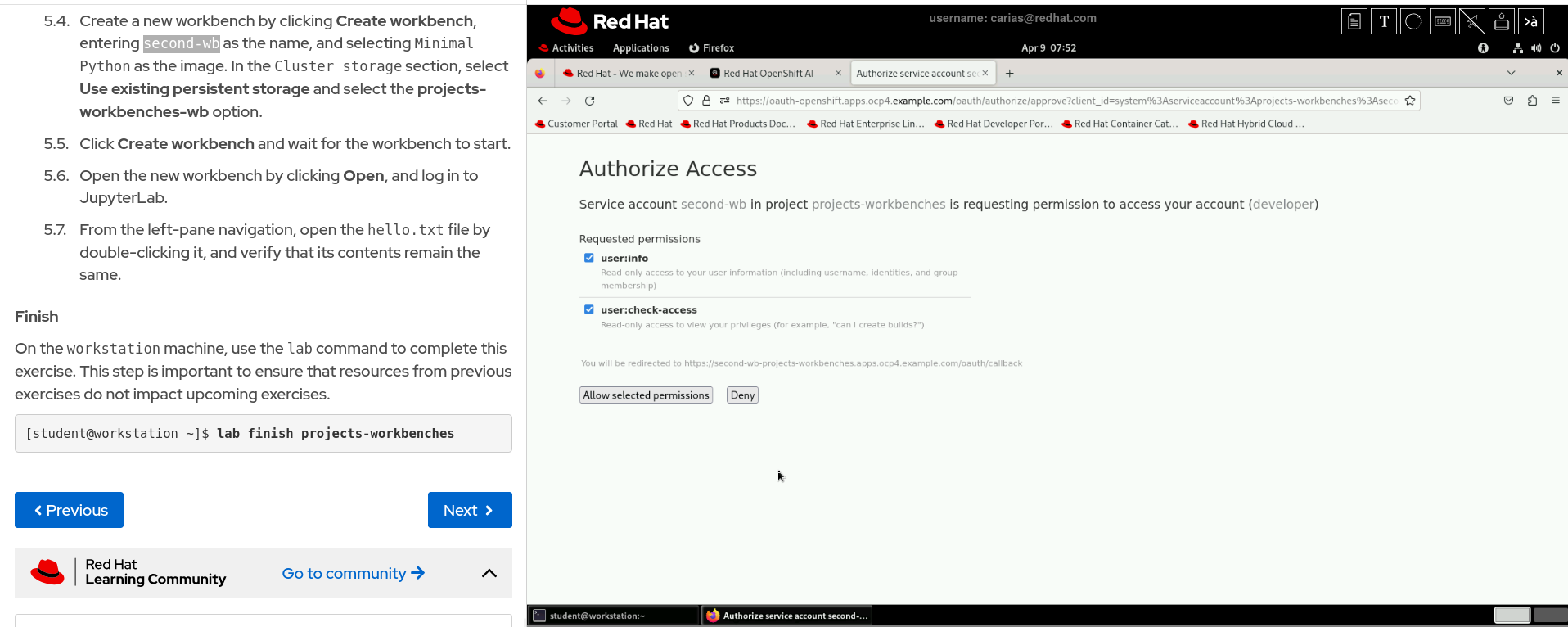
Task: Bookmark this page with the star icon
Action: tap(1410, 101)
